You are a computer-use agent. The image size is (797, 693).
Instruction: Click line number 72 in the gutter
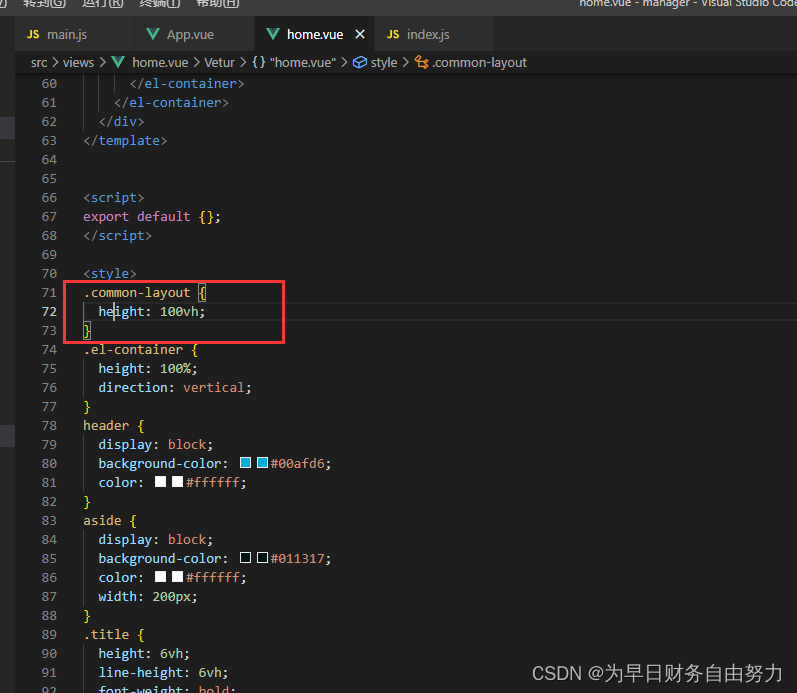tap(49, 312)
